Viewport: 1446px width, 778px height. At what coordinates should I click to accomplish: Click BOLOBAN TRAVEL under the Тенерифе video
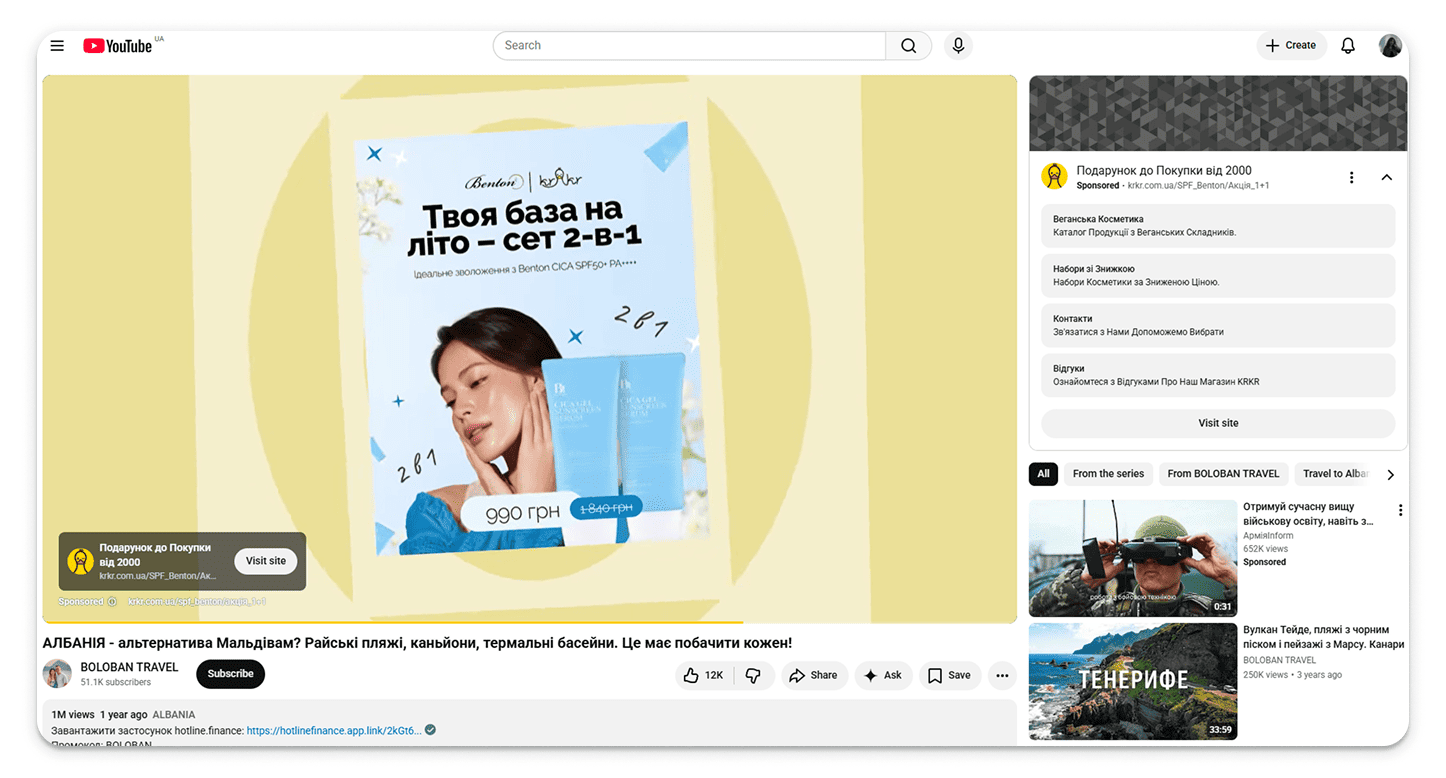click(1279, 660)
